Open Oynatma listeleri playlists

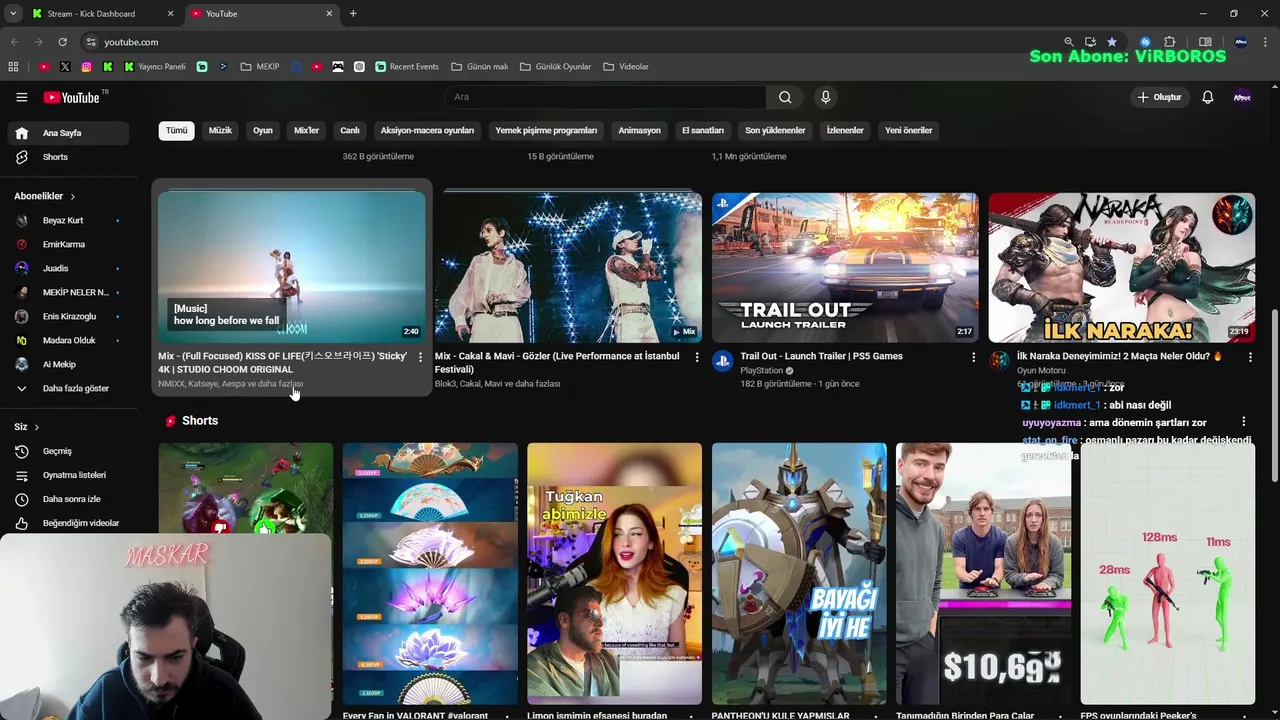click(x=68, y=475)
